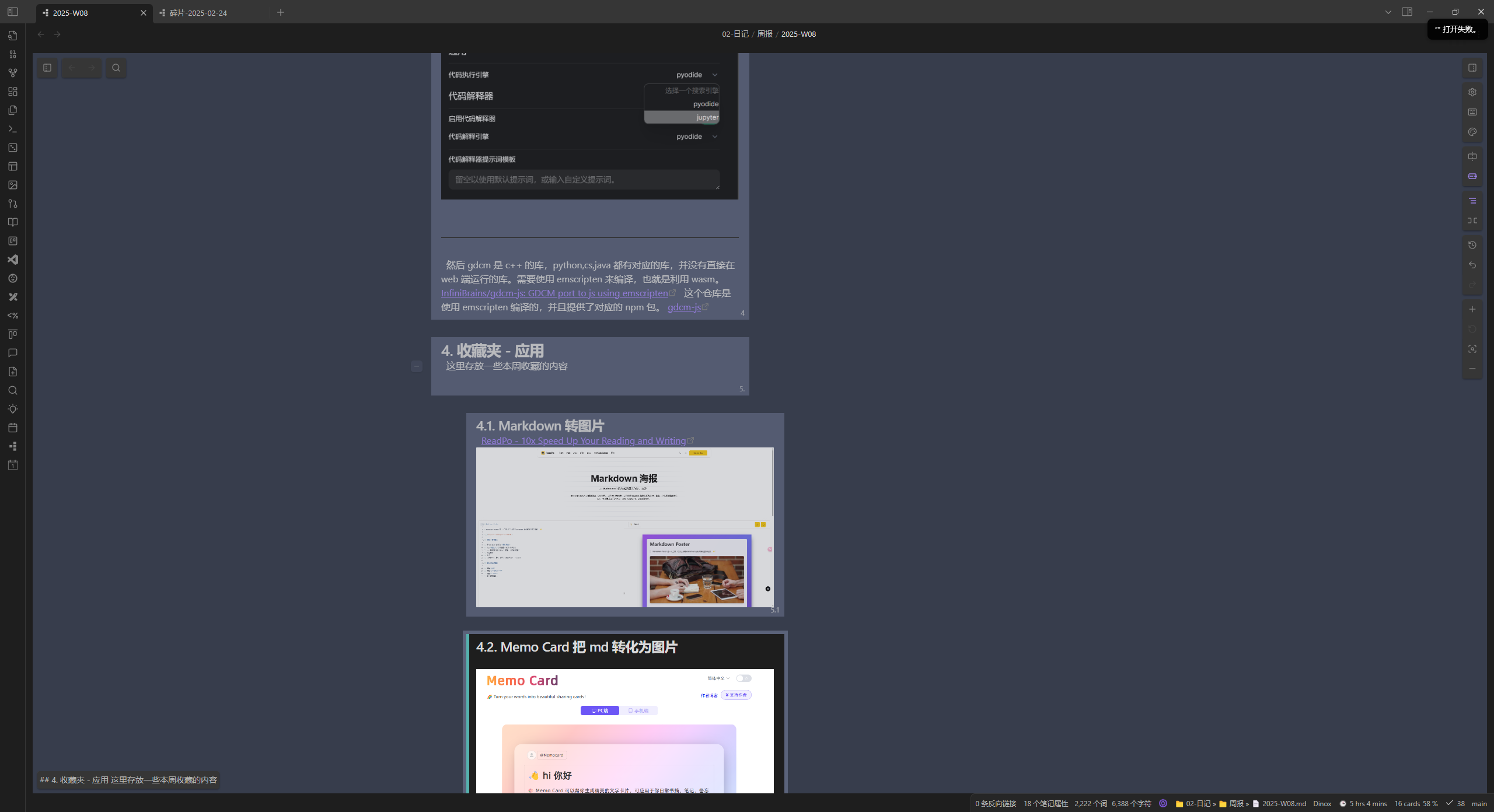Zoom in with the plus button
The image size is (1494, 812).
[1472, 309]
